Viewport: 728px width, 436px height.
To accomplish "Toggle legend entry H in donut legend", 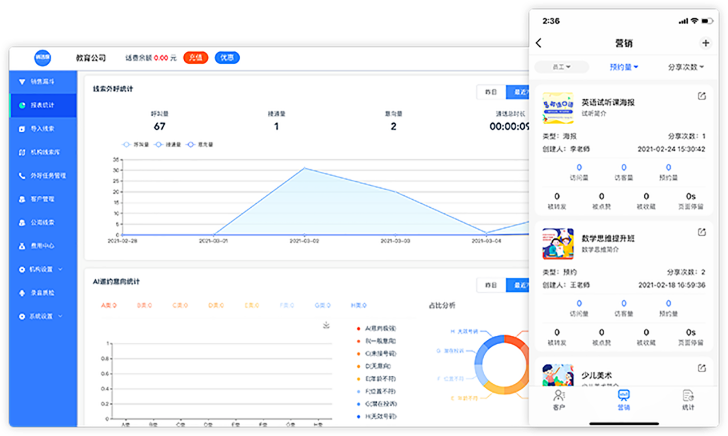I will (376, 416).
